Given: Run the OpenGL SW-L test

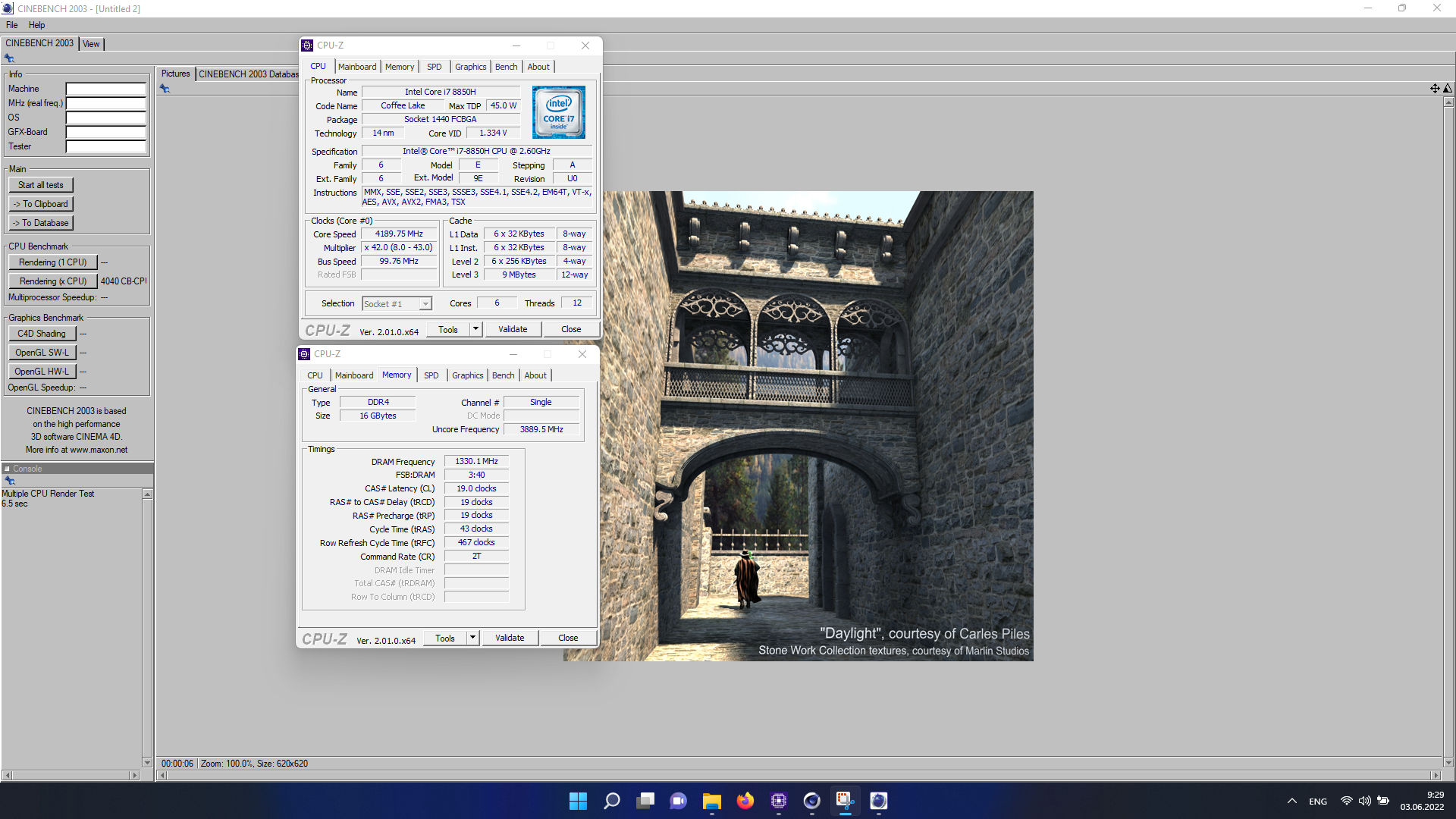Looking at the screenshot, I should click(x=42, y=353).
